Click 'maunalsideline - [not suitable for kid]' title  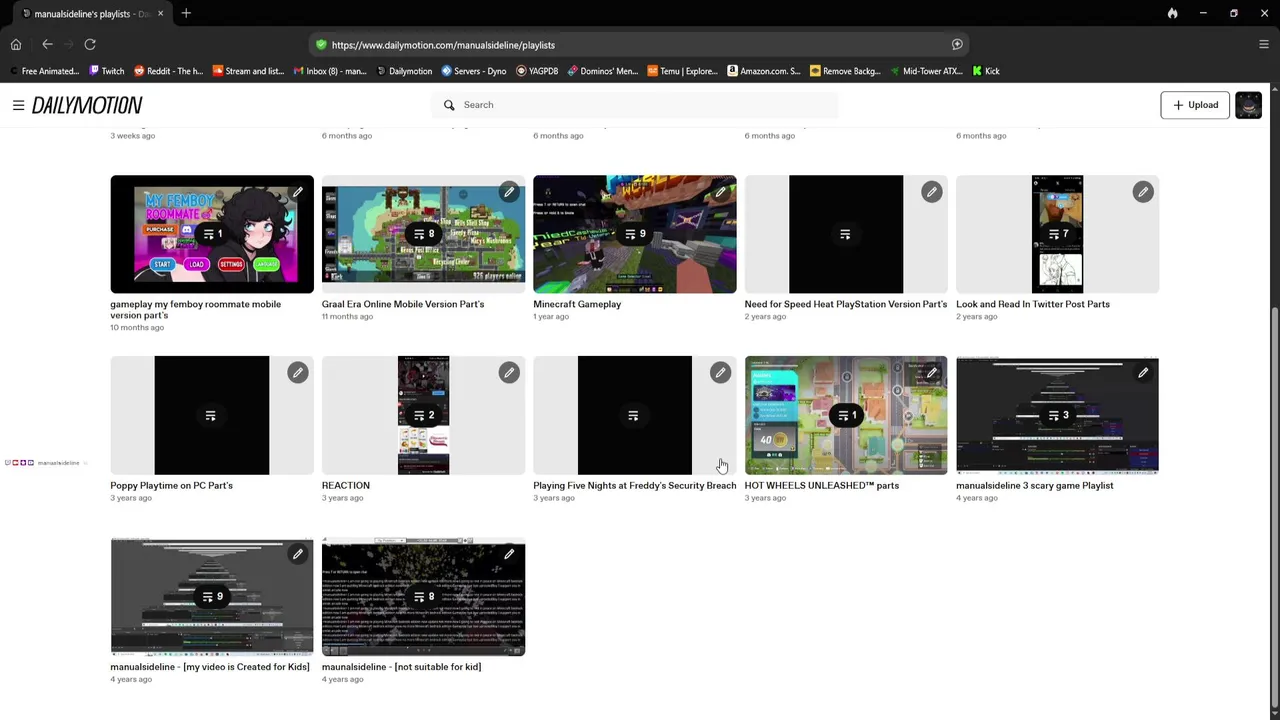pyautogui.click(x=401, y=666)
